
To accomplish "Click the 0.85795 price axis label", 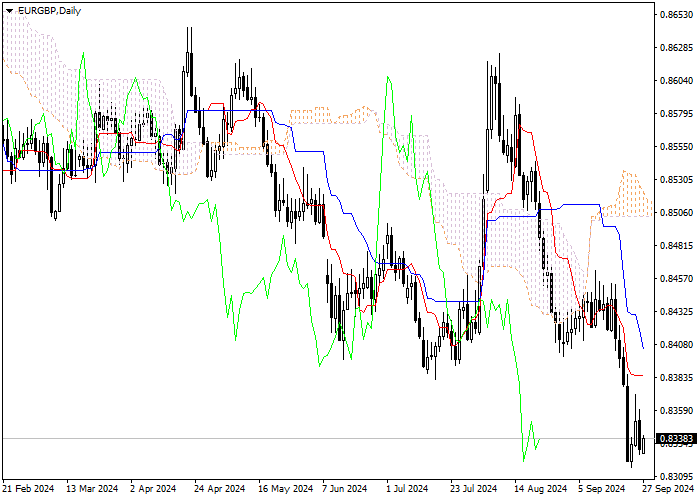I will click(x=676, y=113).
